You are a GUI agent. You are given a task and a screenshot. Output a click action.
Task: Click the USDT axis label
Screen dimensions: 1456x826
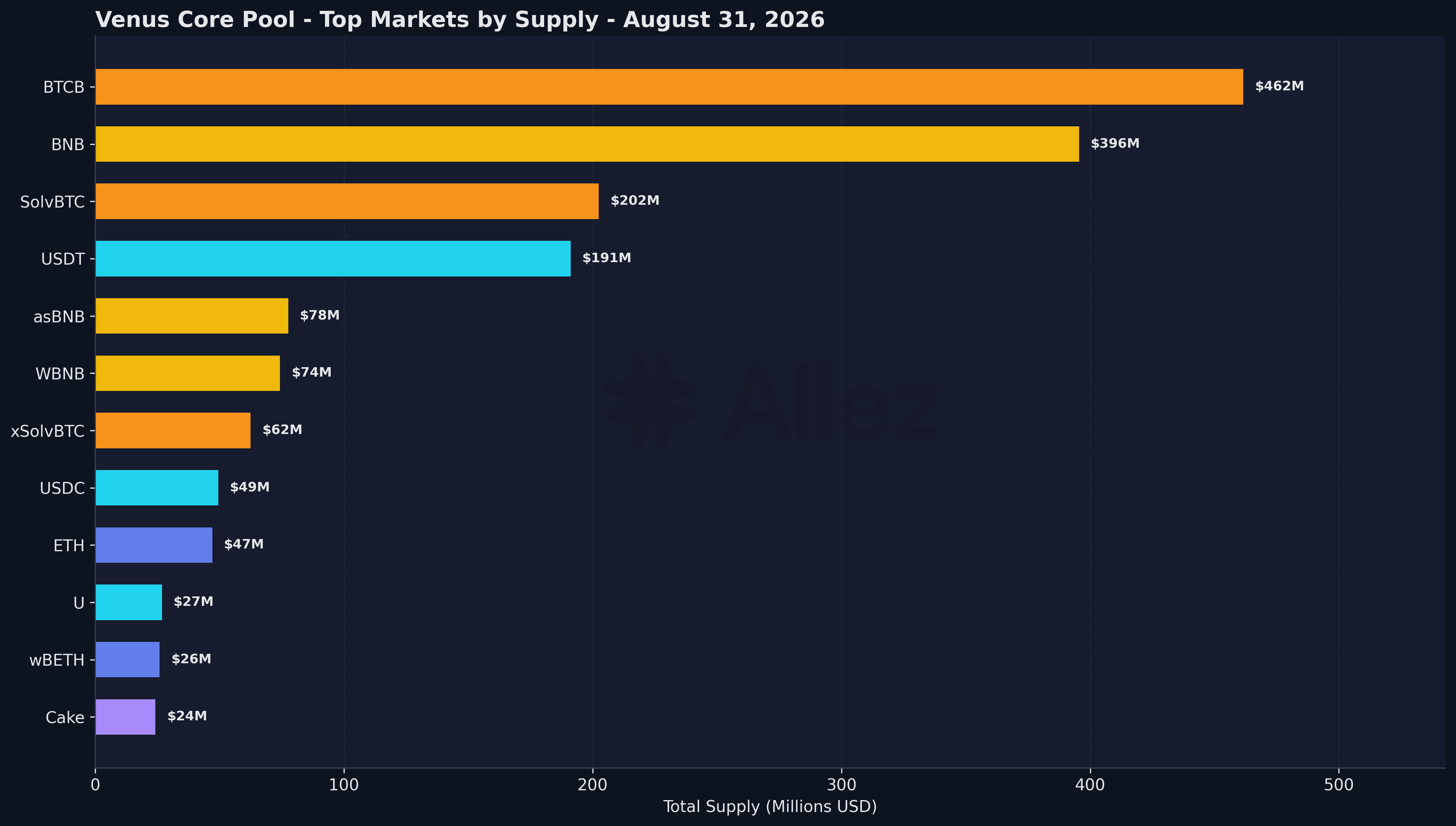pyautogui.click(x=63, y=259)
